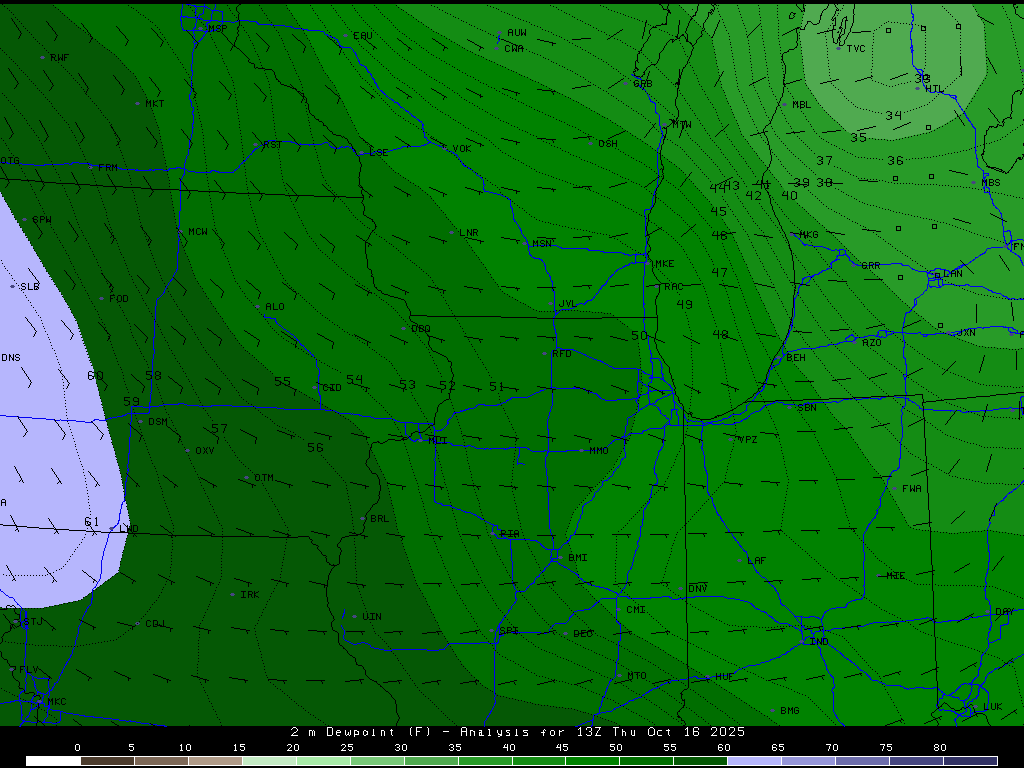Click the HUF station label
This screenshot has width=1024, height=768.
click(724, 677)
